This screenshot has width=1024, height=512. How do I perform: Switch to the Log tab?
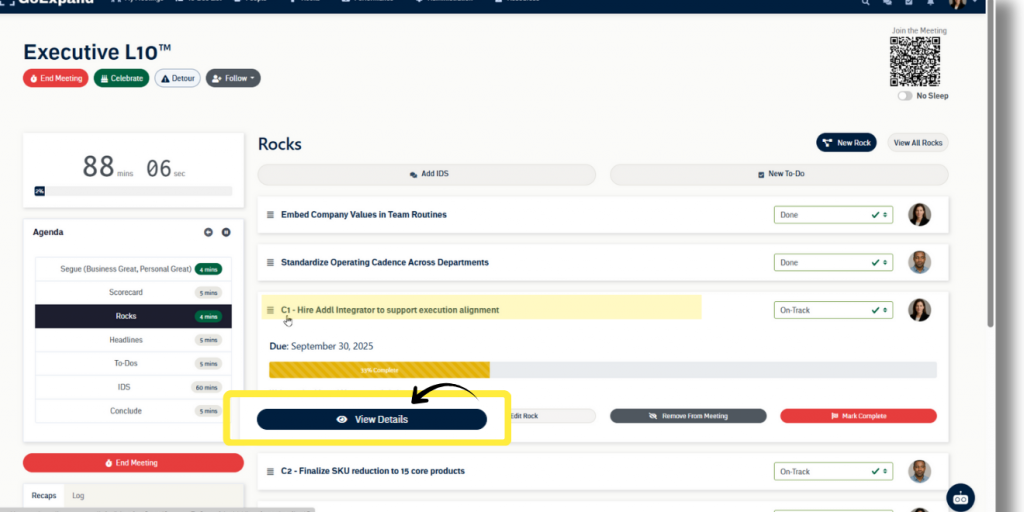pos(78,495)
